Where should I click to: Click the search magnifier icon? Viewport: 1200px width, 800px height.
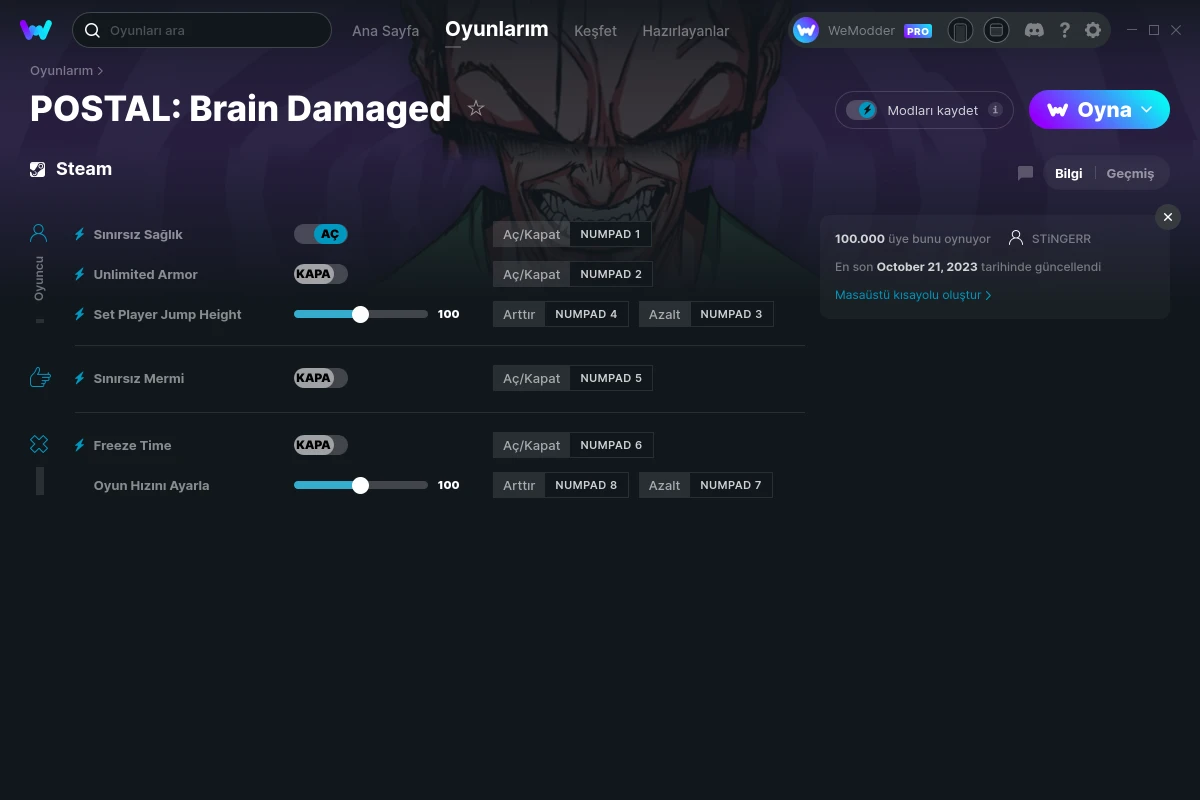coord(92,30)
